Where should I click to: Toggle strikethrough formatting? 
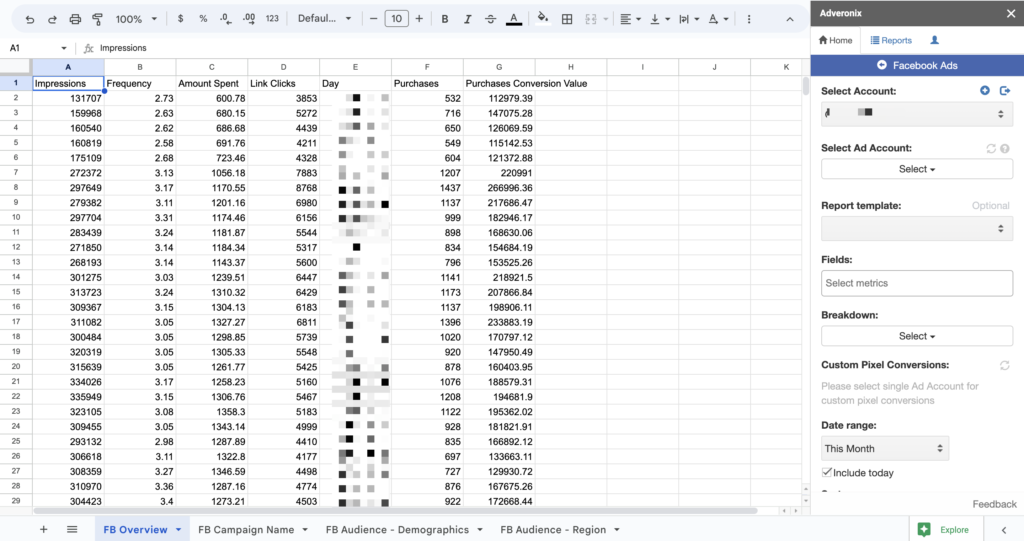pos(490,19)
